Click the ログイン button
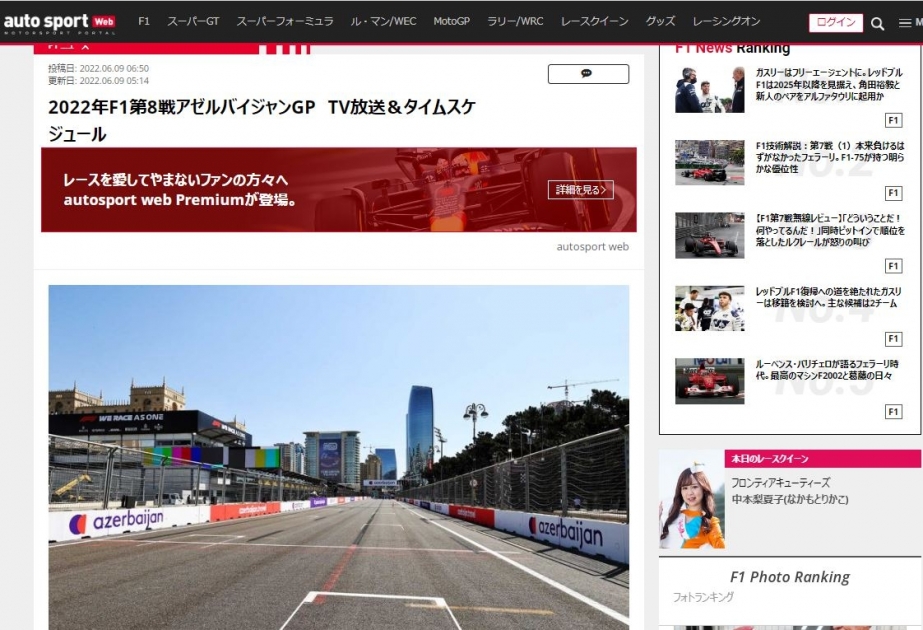 [836, 22]
